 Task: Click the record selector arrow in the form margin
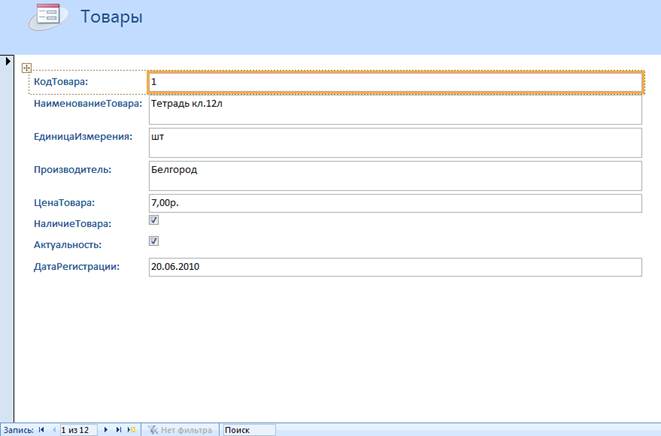8,61
